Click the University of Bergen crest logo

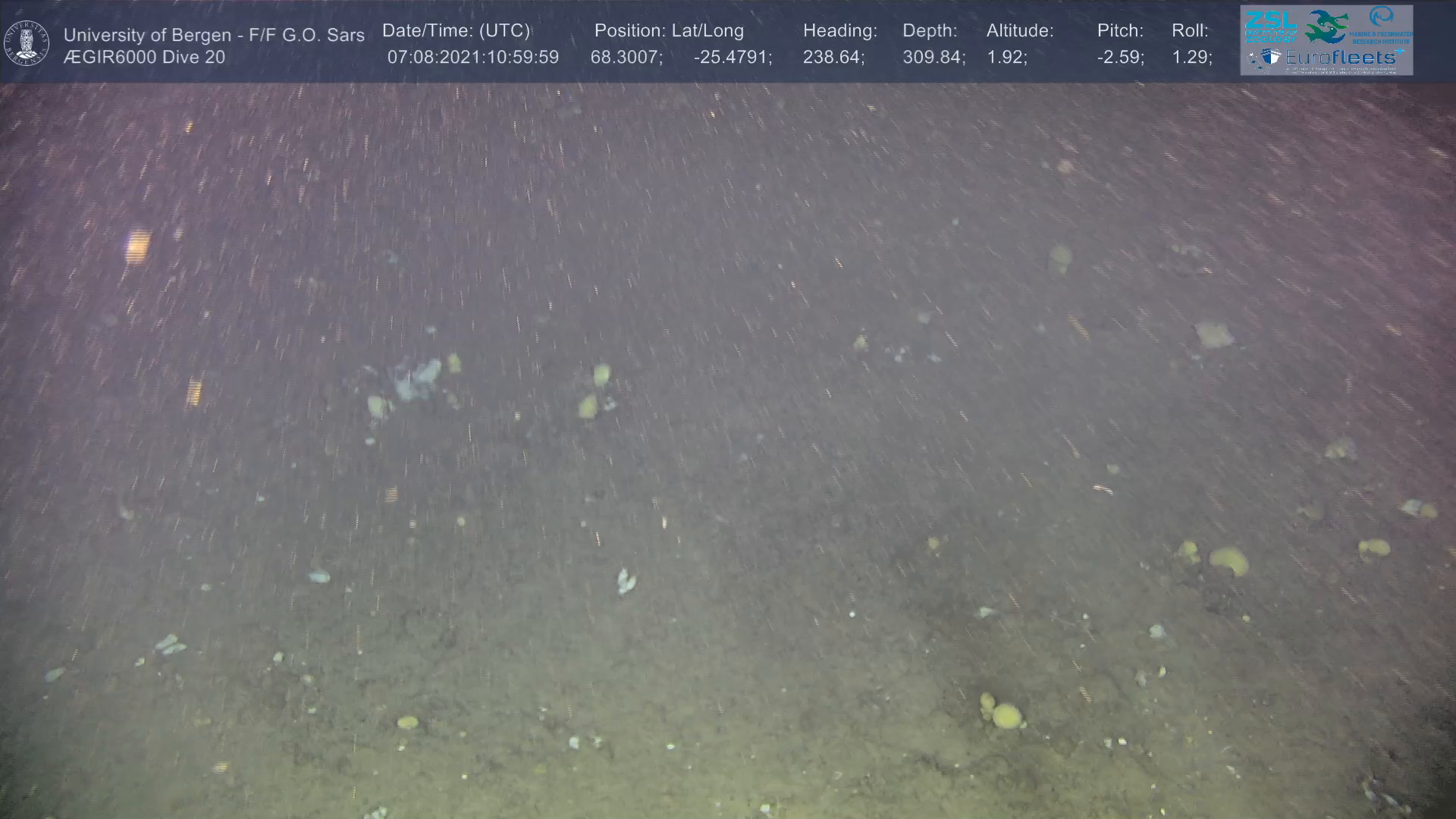(27, 43)
